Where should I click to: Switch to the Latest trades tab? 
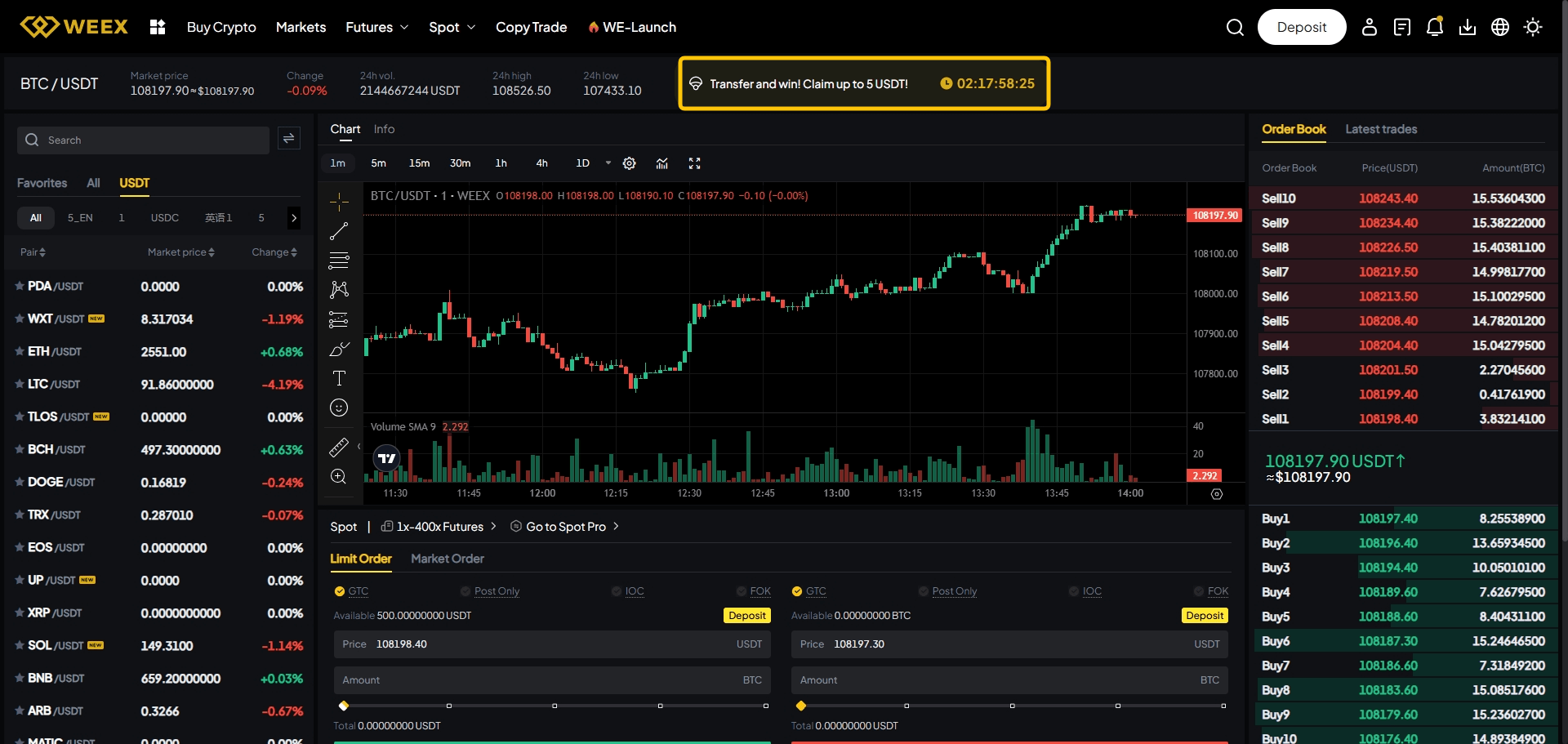(x=1381, y=129)
